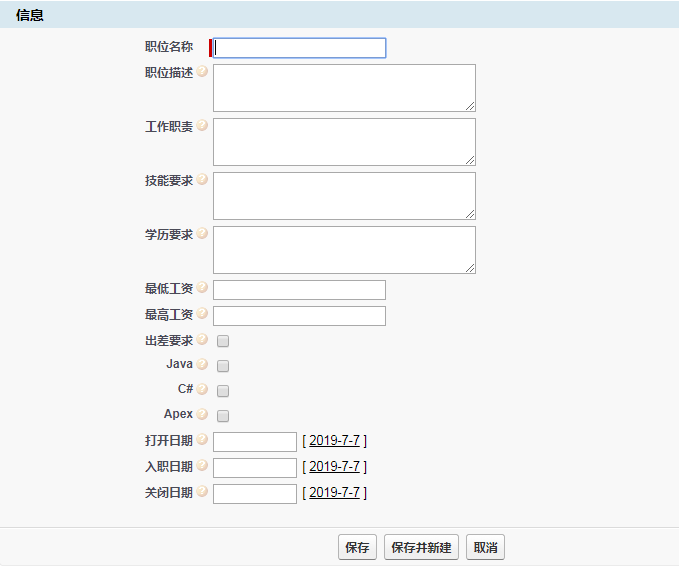Click the 保存并新建 button
Viewport: 679px width, 567px height.
point(421,548)
